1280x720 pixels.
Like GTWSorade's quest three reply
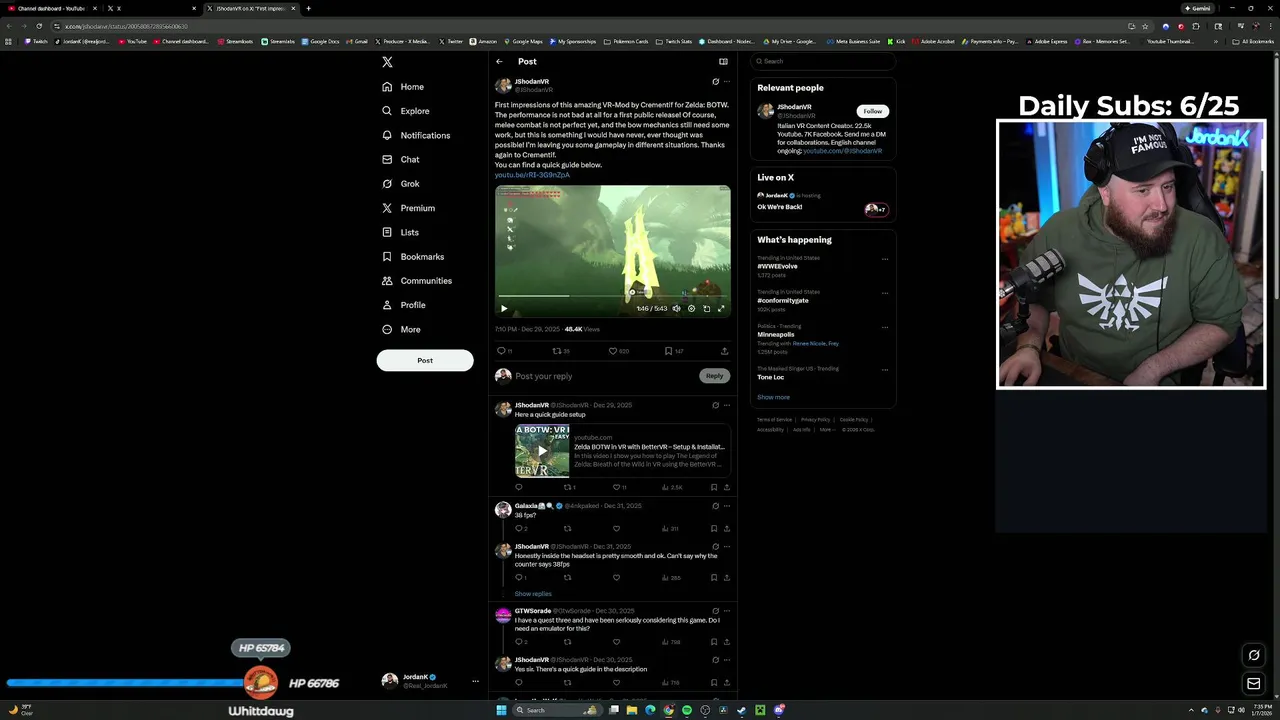tap(616, 642)
